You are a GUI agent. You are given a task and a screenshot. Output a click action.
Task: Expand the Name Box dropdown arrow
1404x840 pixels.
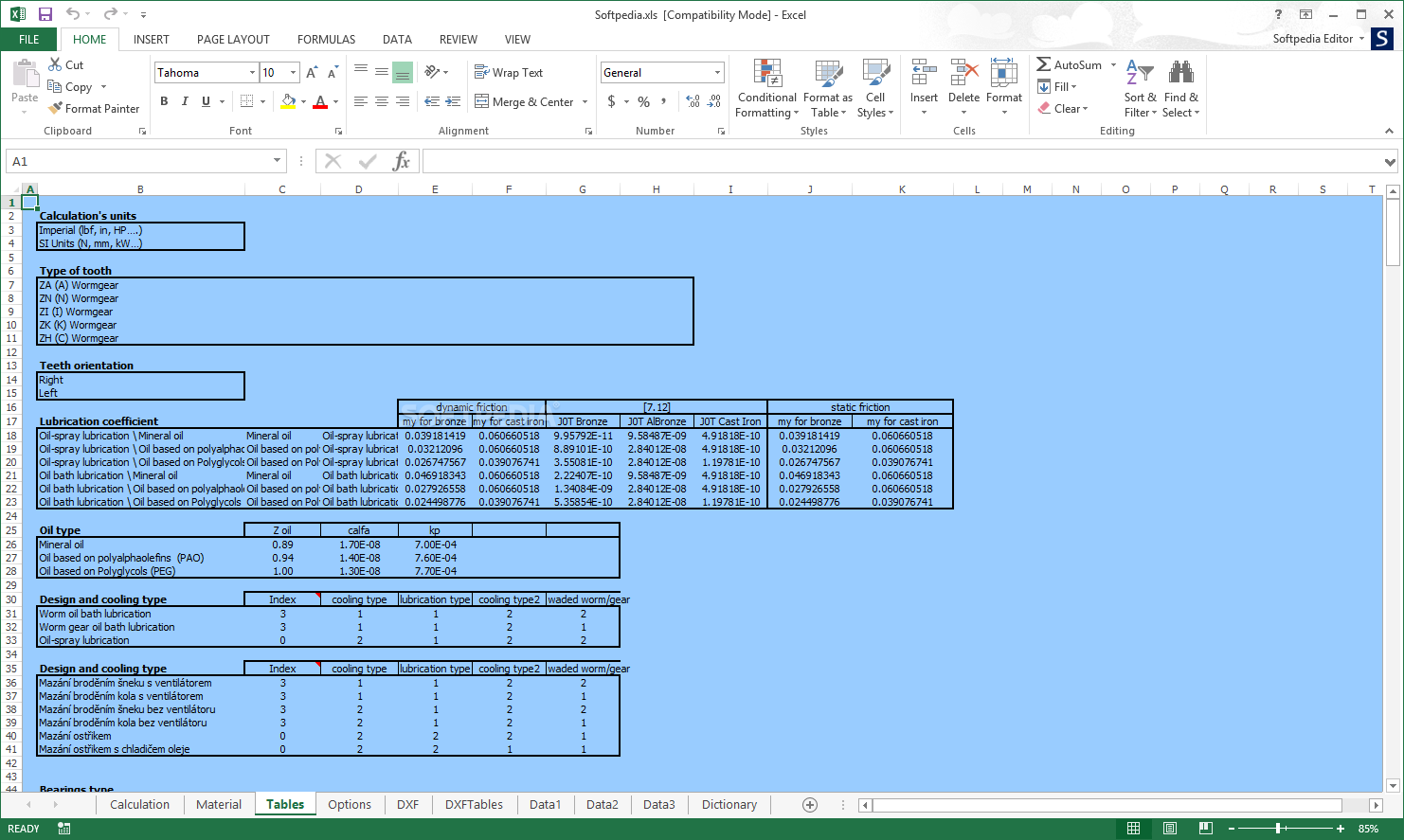tap(277, 161)
